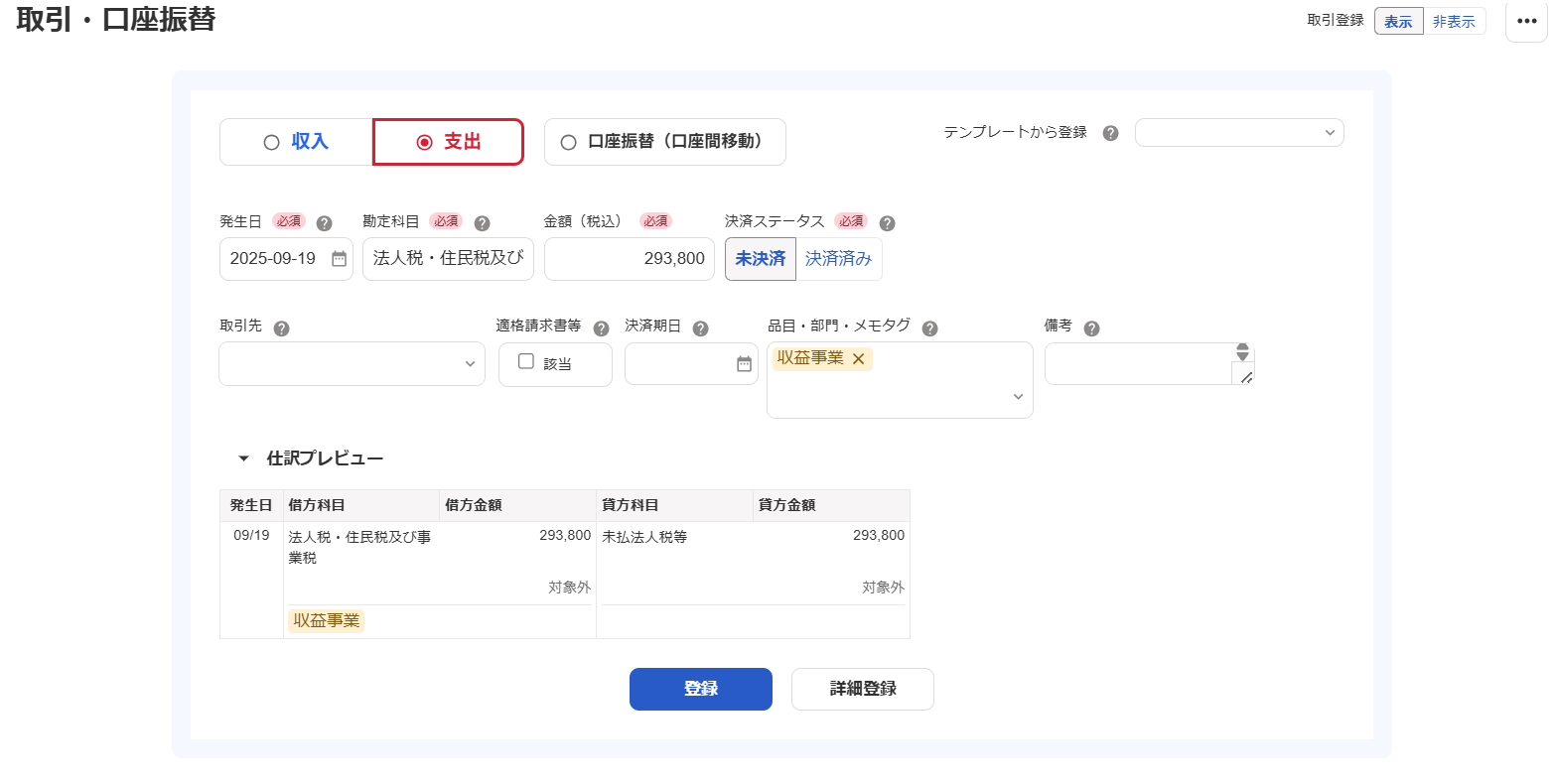Collapse the 仕訳プレビュー section
The image size is (1554, 784).
243,458
